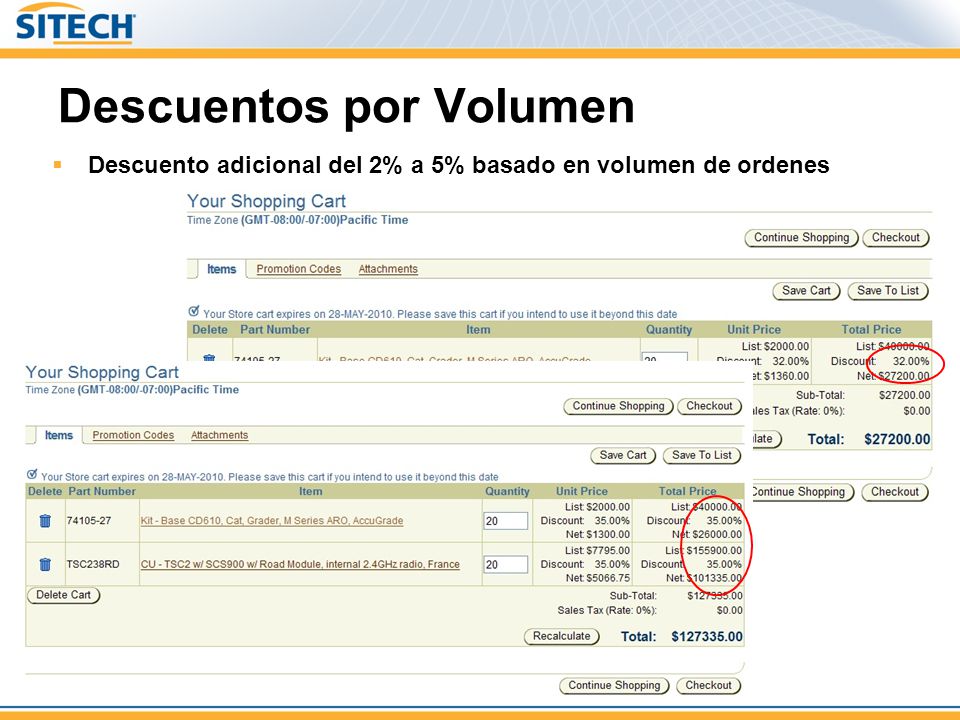Click the trash icon for part TSC238RD
The image size is (960, 720).
[45, 564]
